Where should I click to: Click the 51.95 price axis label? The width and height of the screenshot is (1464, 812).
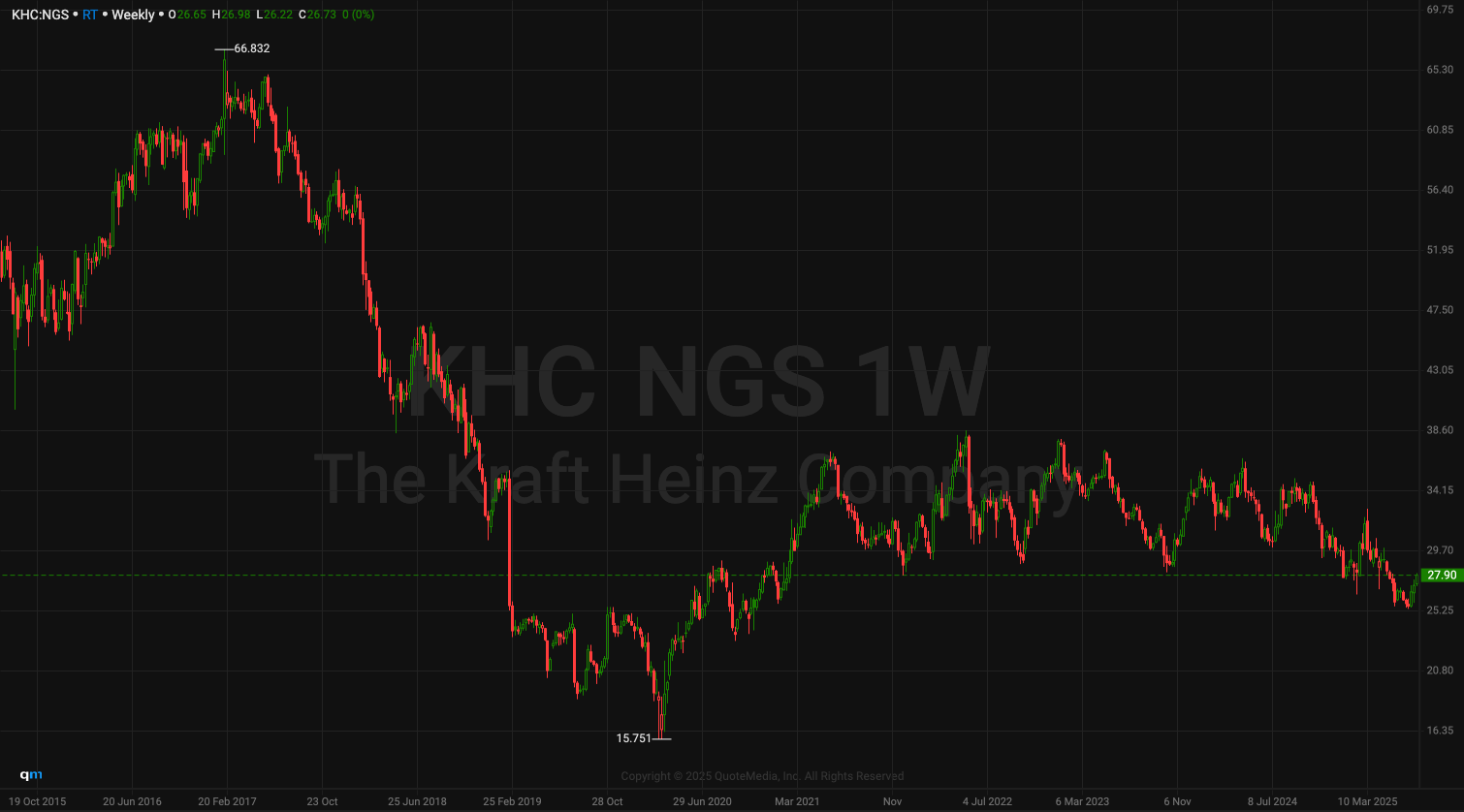click(1440, 250)
